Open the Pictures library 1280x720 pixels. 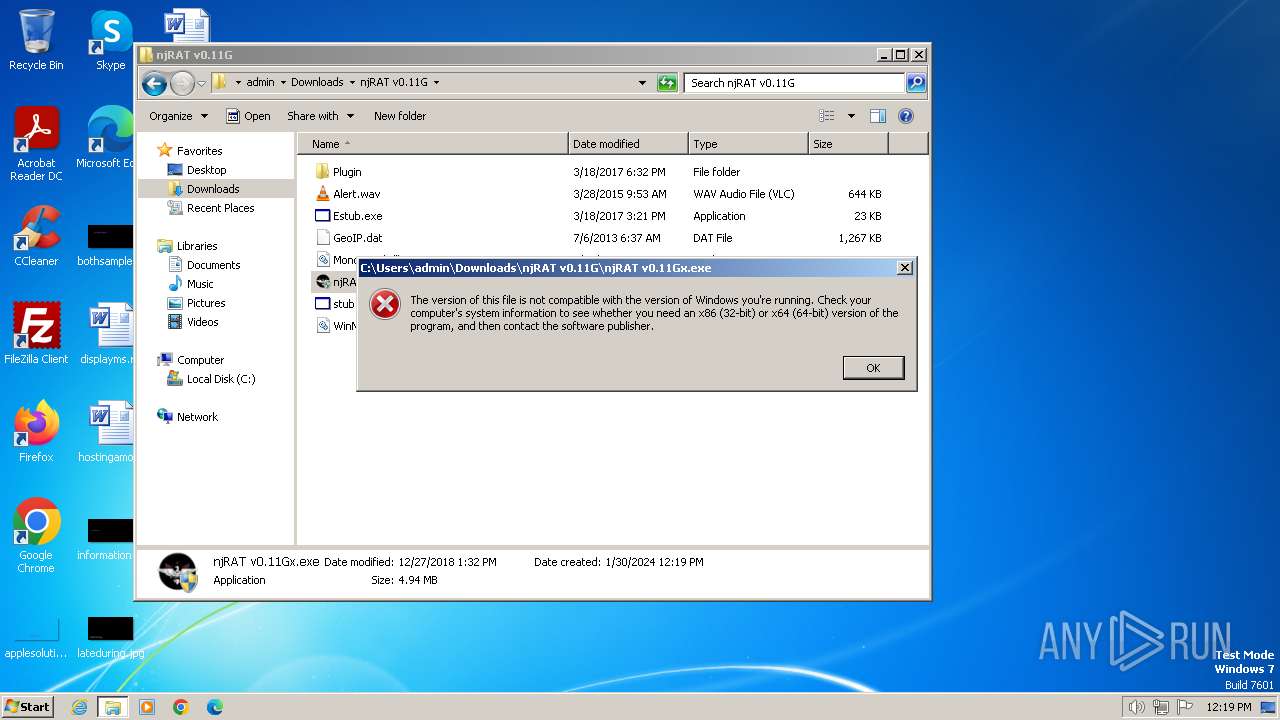pyautogui.click(x=206, y=303)
